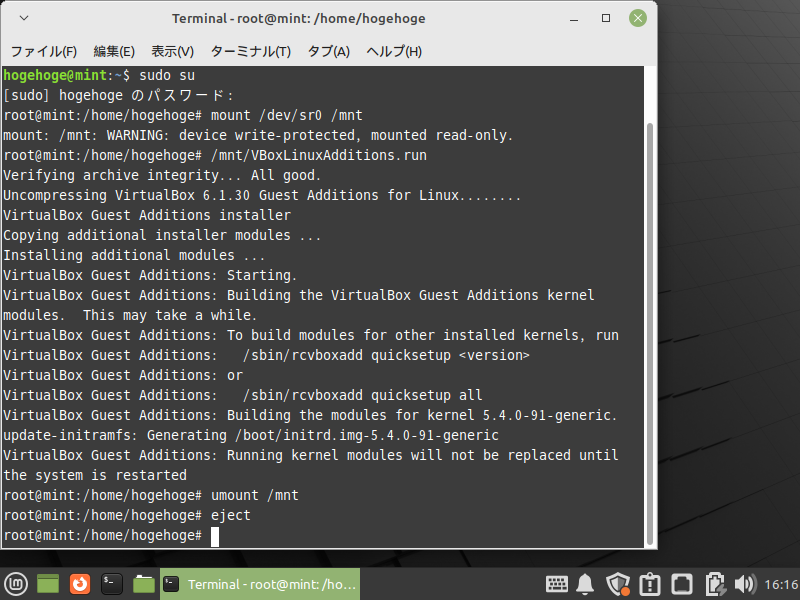Open the Linux Mint start menu
The width and height of the screenshot is (800, 600).
(16, 584)
